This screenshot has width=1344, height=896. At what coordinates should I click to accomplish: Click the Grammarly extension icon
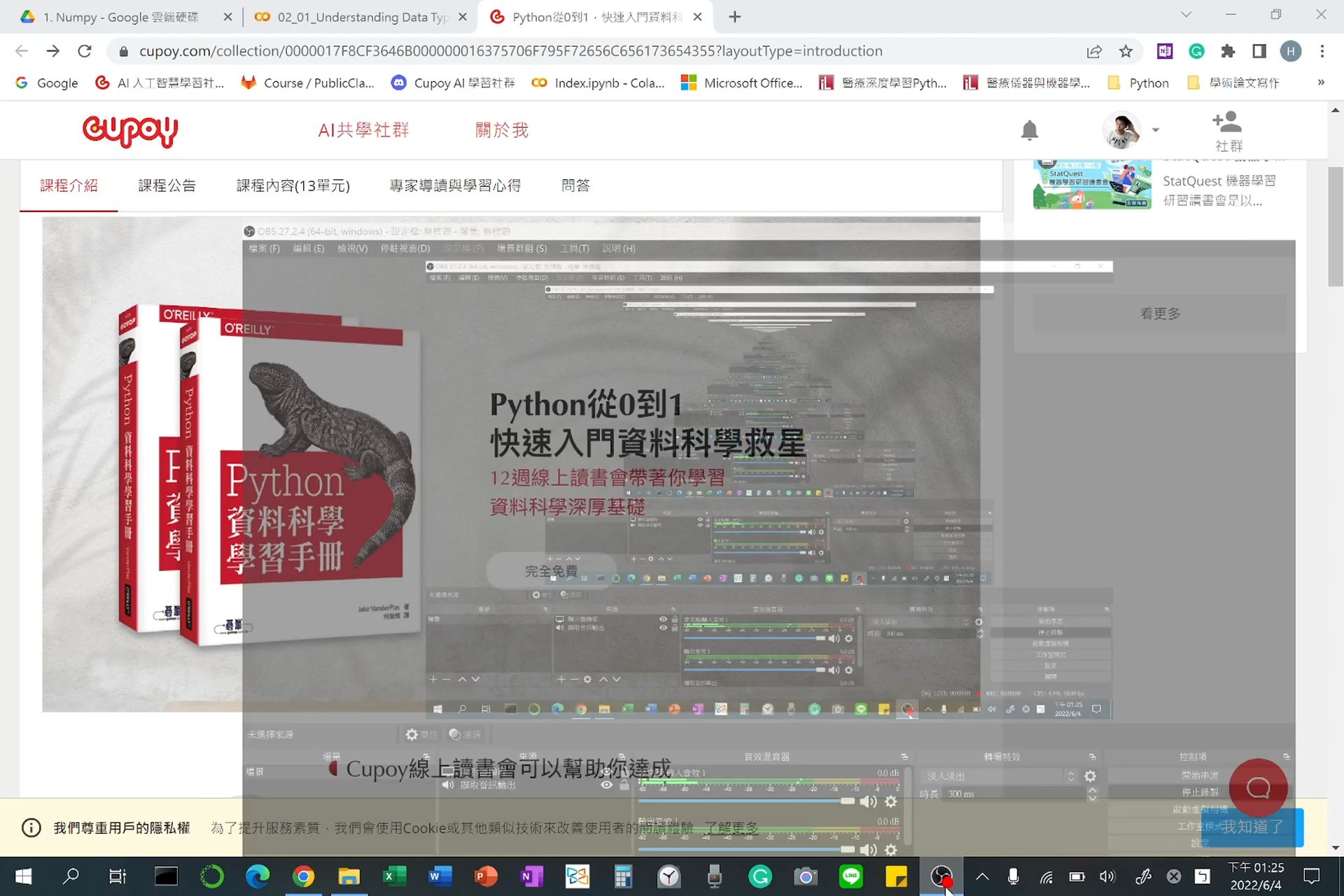(1196, 51)
